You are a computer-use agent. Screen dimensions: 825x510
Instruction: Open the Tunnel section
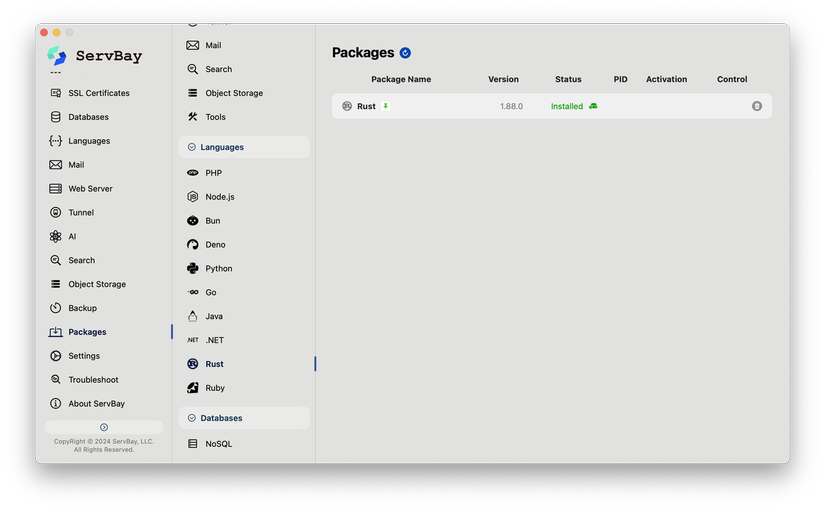72,213
